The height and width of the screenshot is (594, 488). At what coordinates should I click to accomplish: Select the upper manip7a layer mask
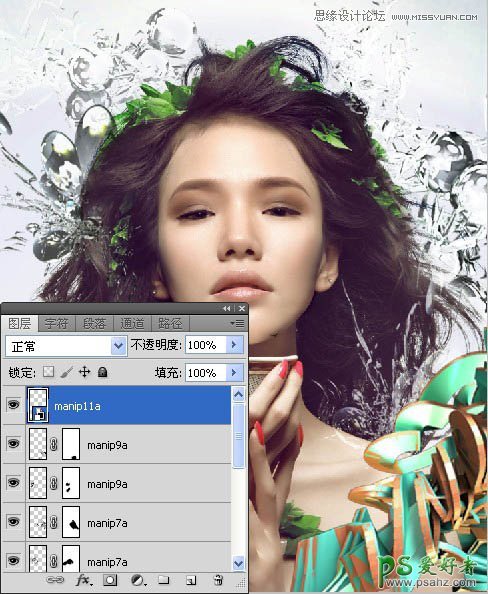pyautogui.click(x=71, y=522)
